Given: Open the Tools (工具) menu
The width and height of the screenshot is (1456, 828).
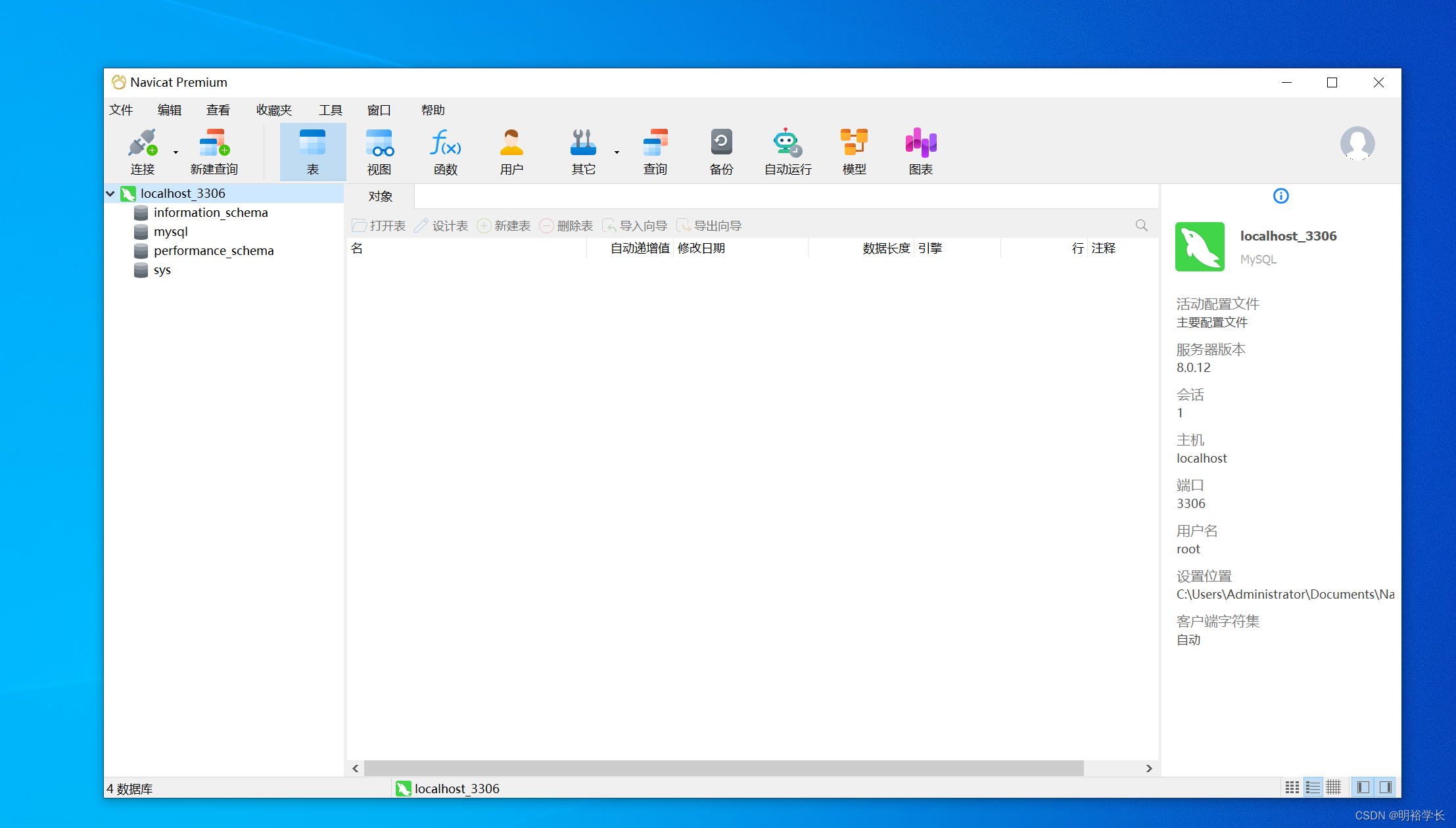Looking at the screenshot, I should [x=330, y=110].
